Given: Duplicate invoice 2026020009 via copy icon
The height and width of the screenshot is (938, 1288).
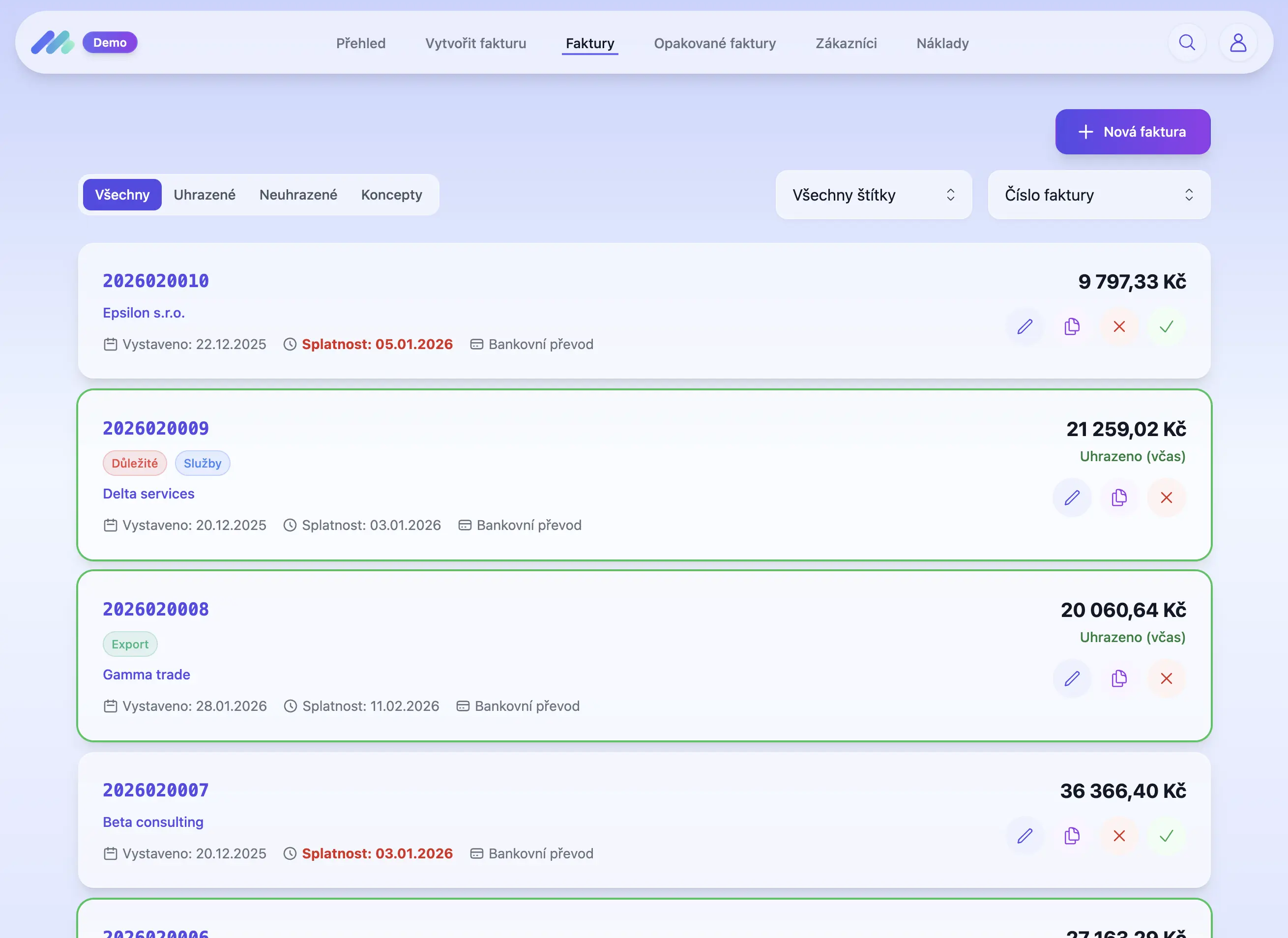Looking at the screenshot, I should tap(1119, 498).
